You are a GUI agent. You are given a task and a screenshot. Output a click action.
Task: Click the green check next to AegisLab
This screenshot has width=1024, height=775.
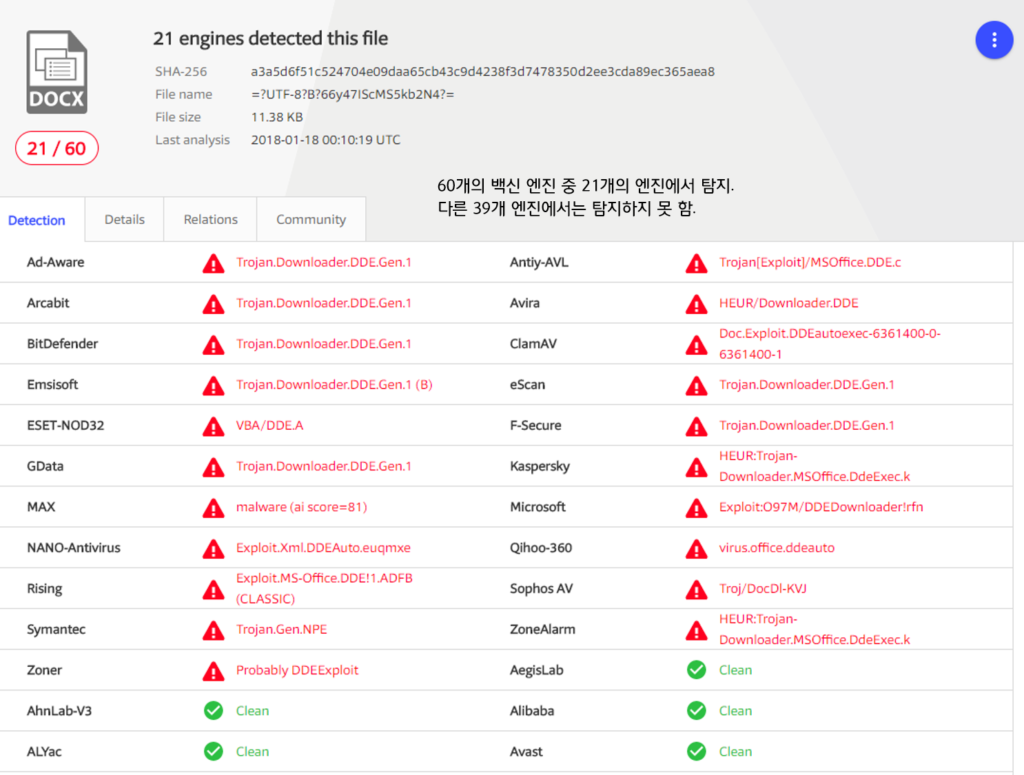pos(696,670)
